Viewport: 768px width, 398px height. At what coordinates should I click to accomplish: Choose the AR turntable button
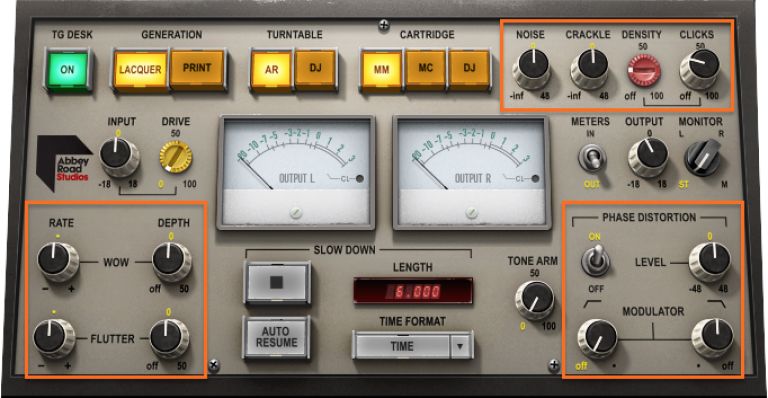coord(272,70)
